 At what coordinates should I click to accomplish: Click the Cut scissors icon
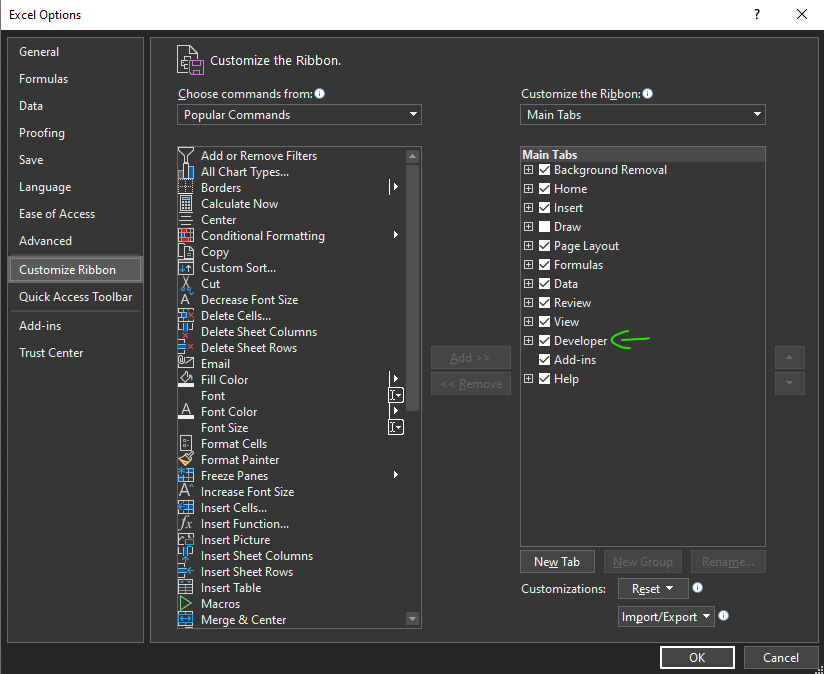point(186,284)
